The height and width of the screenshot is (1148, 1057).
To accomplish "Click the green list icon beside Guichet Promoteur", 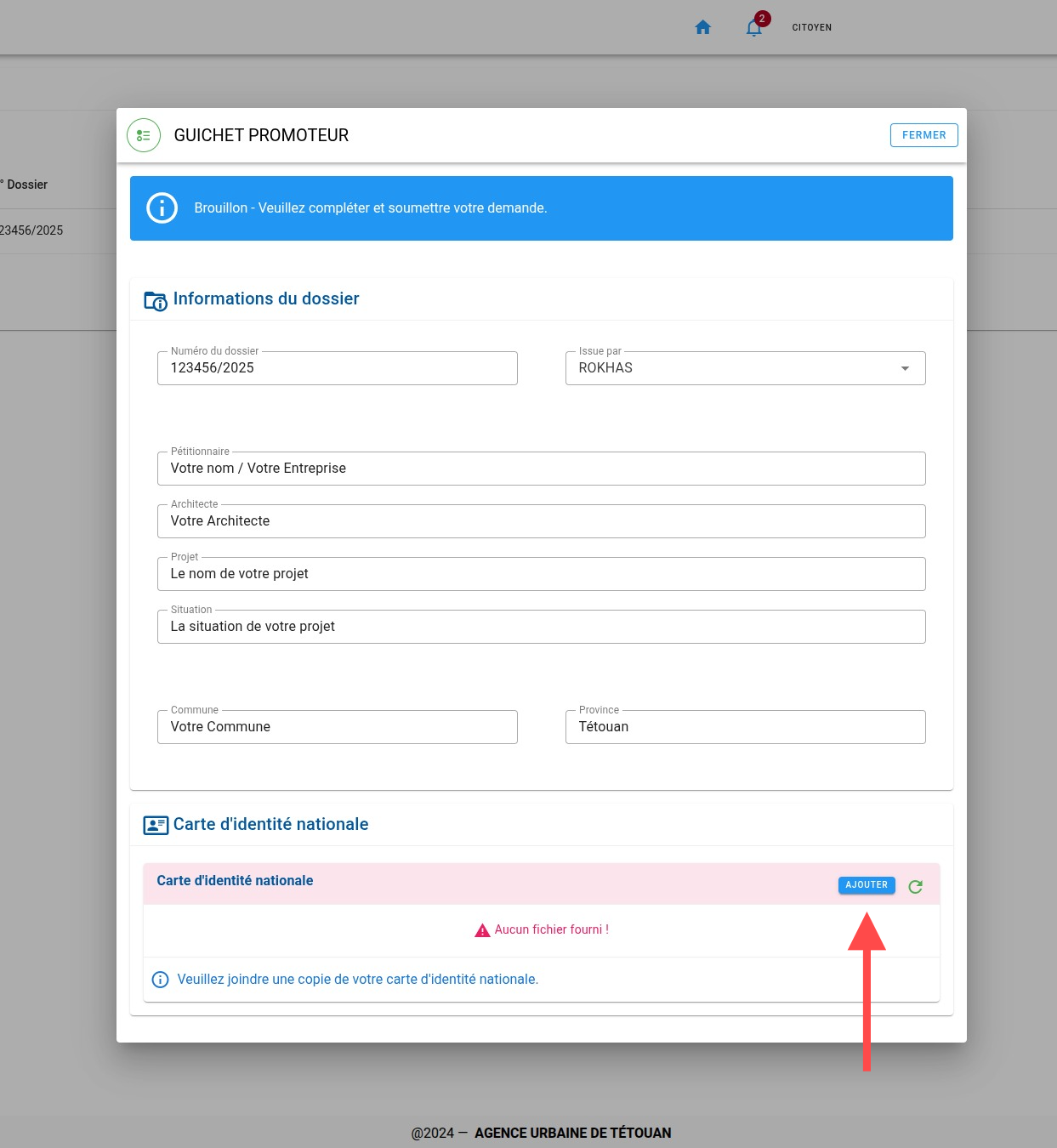I will point(144,135).
